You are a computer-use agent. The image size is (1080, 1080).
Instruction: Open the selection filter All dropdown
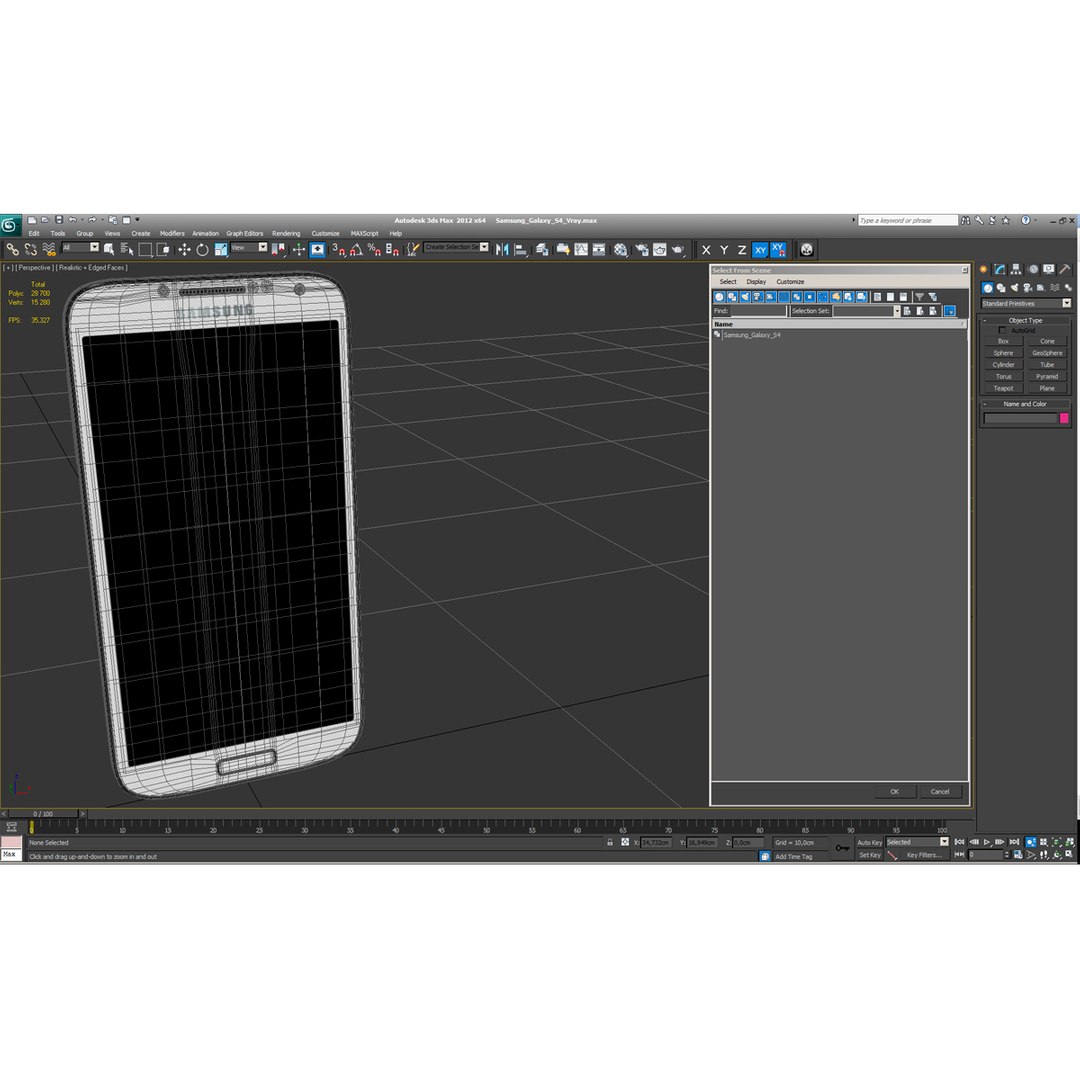tap(81, 247)
